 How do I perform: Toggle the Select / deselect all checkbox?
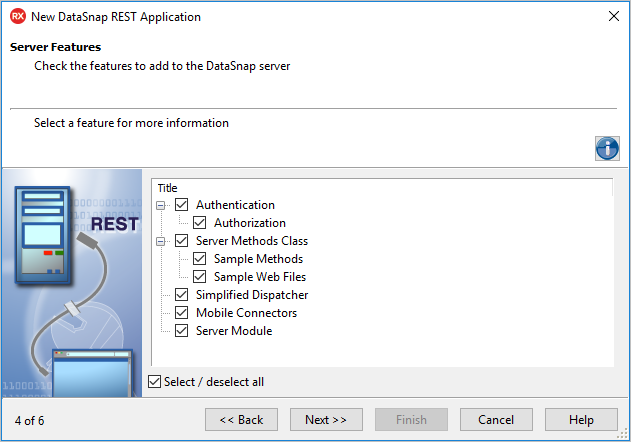[155, 381]
